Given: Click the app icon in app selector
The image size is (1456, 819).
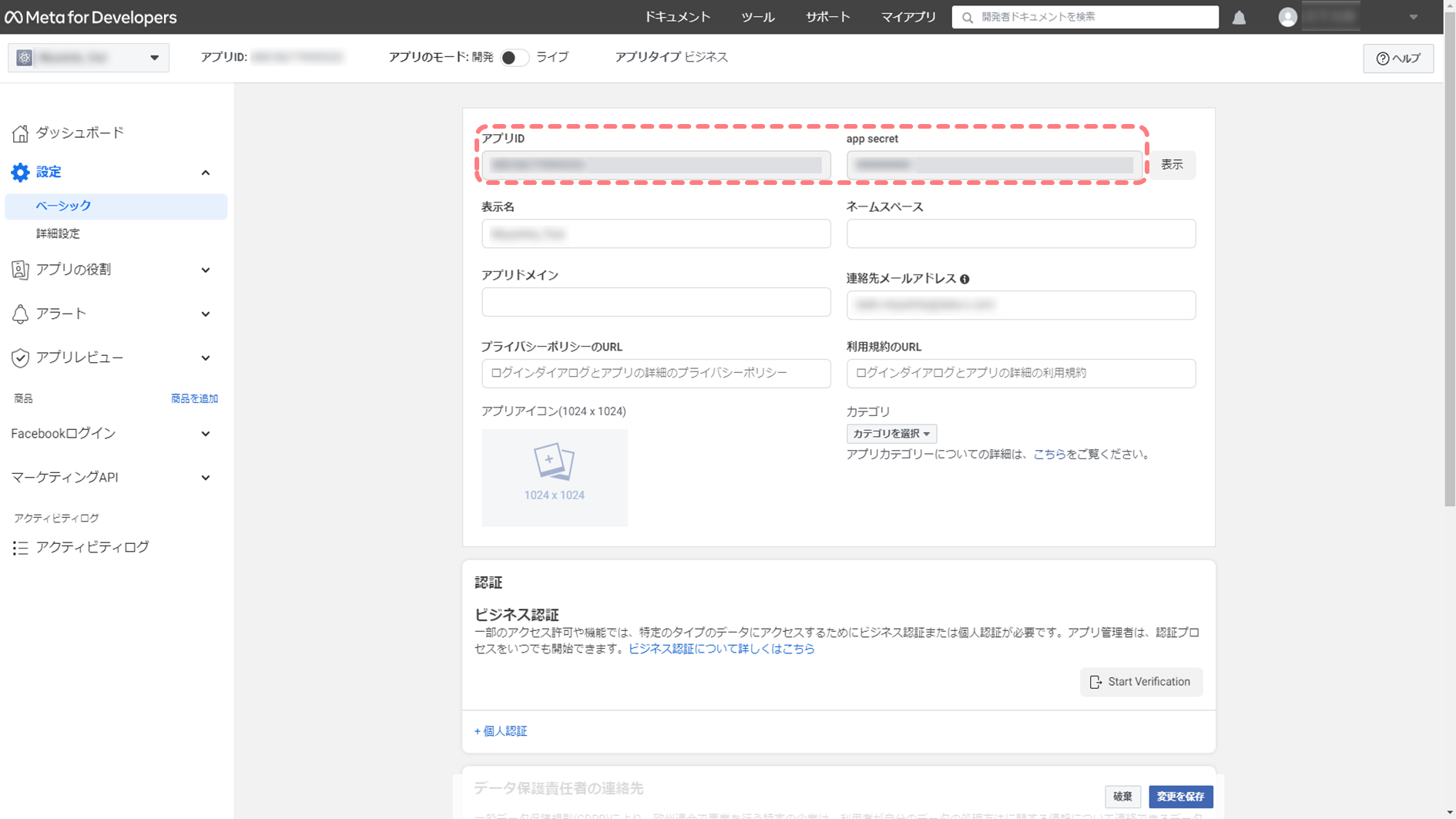Looking at the screenshot, I should pos(25,58).
